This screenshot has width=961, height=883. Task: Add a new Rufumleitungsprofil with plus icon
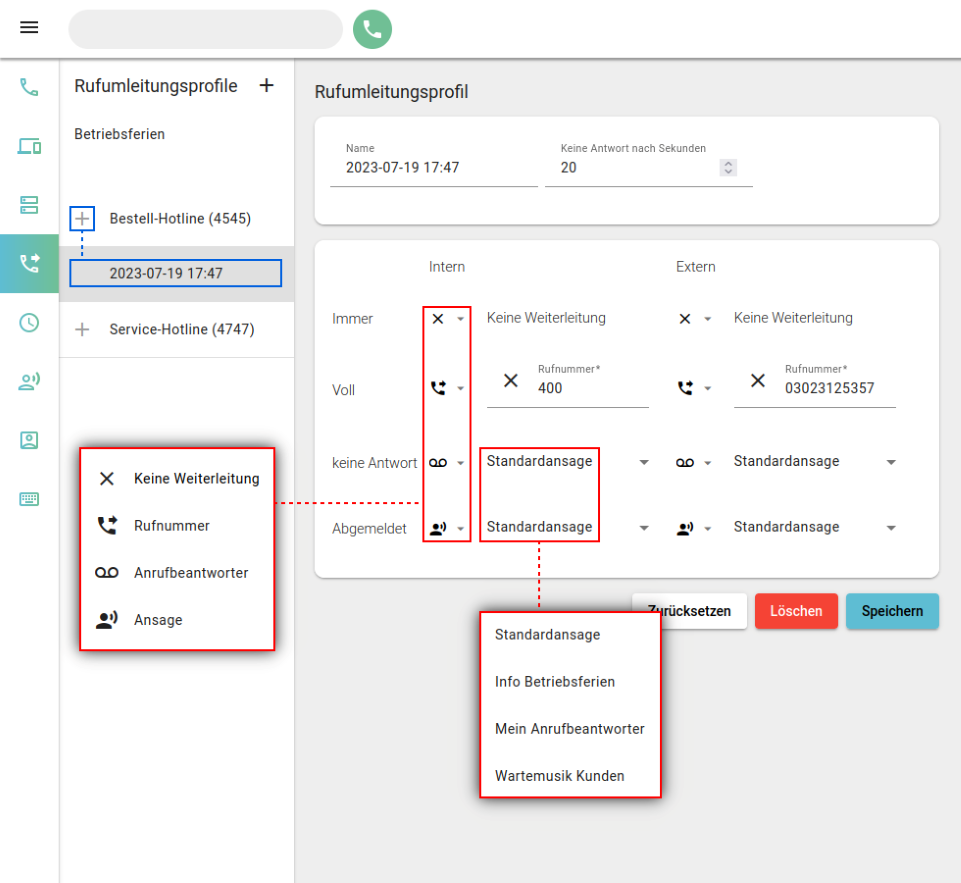266,86
